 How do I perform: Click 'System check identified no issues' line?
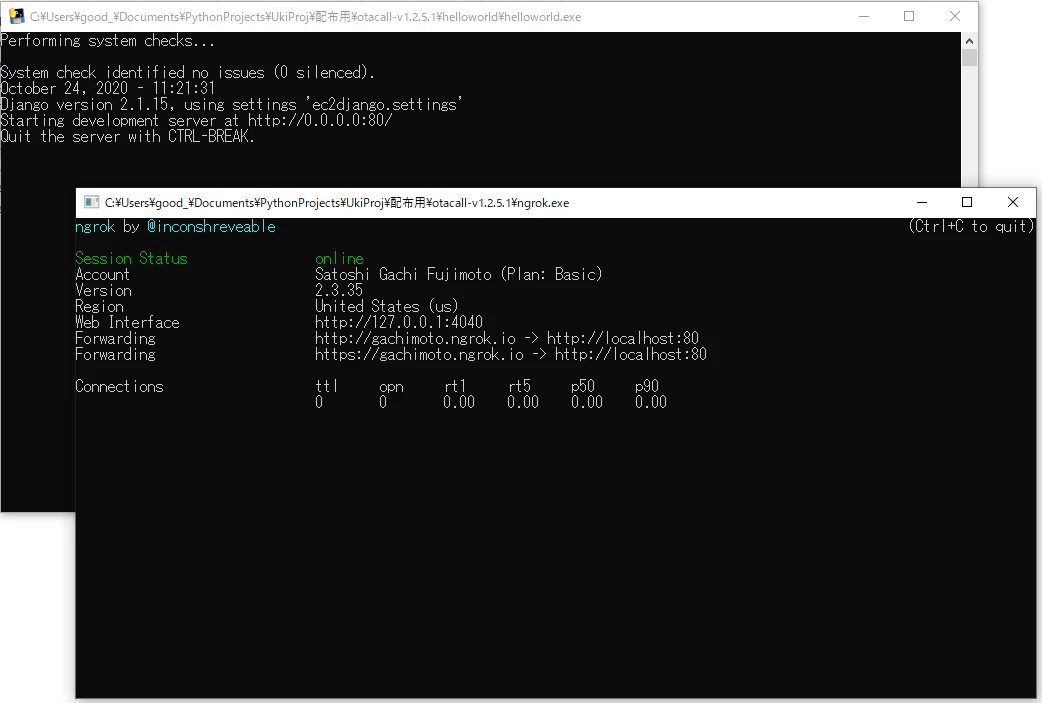click(187, 72)
